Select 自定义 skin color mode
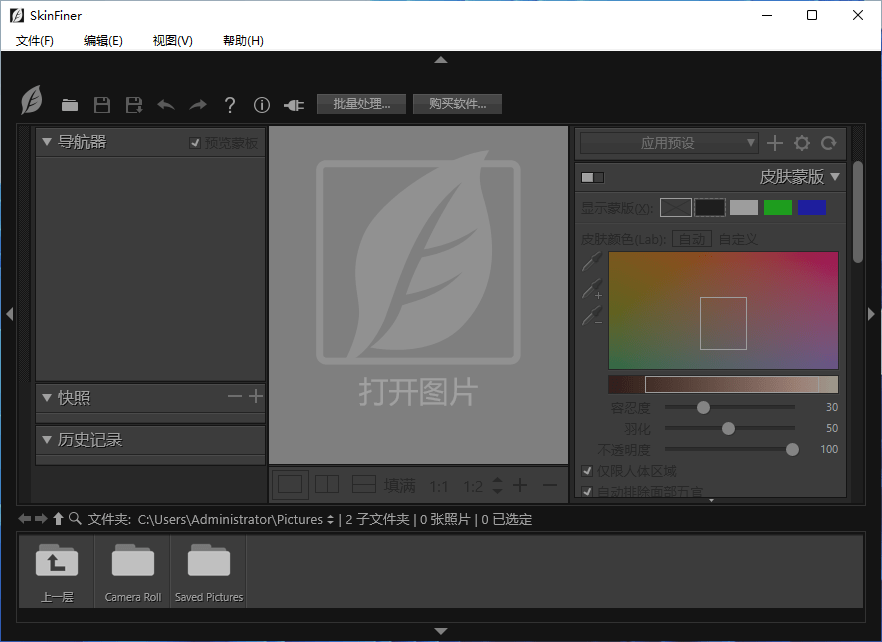882x642 pixels. click(x=738, y=239)
